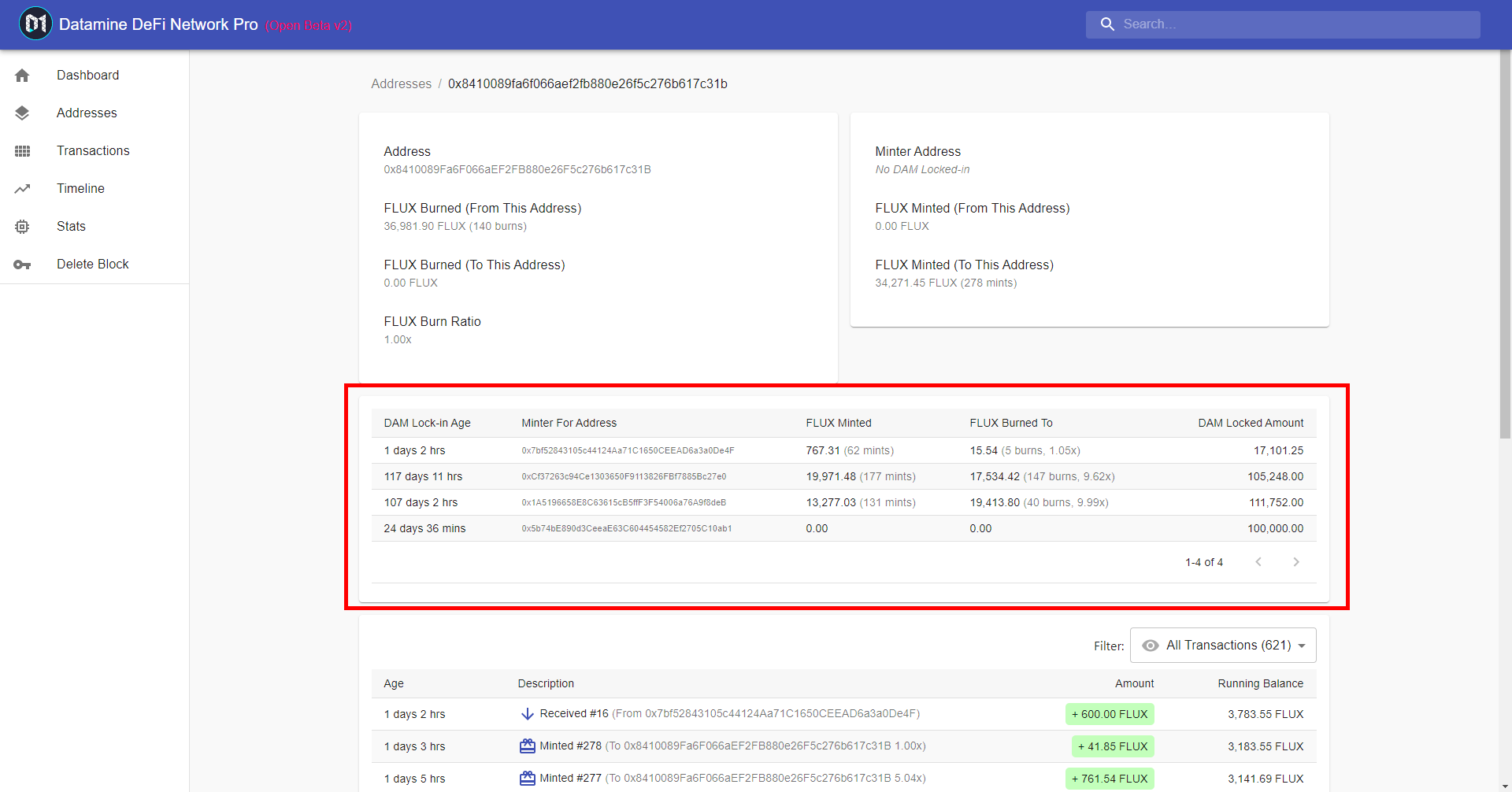
Task: Open Transactions from the sidebar
Action: click(x=94, y=151)
